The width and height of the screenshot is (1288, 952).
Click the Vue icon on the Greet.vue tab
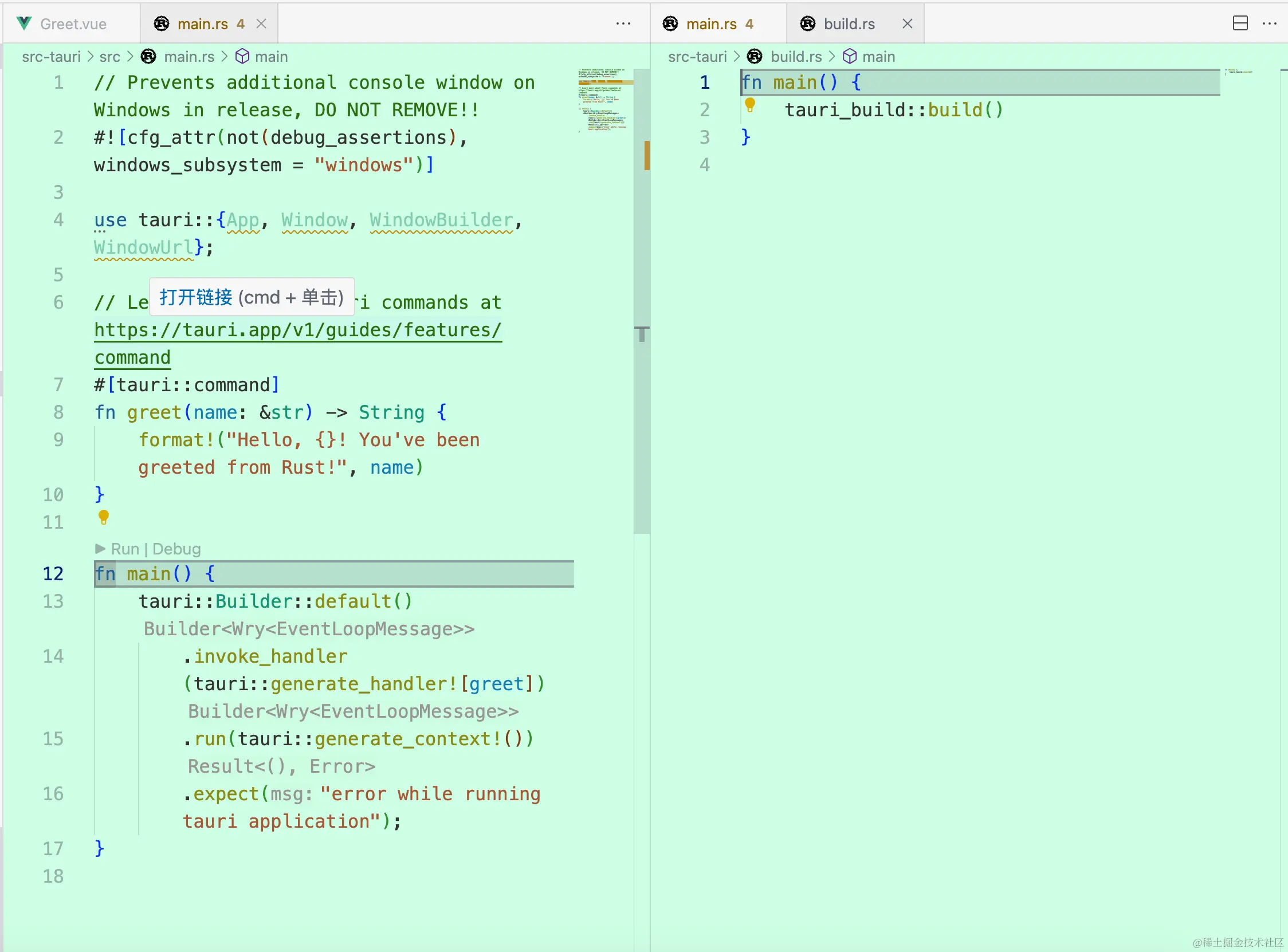(x=24, y=23)
